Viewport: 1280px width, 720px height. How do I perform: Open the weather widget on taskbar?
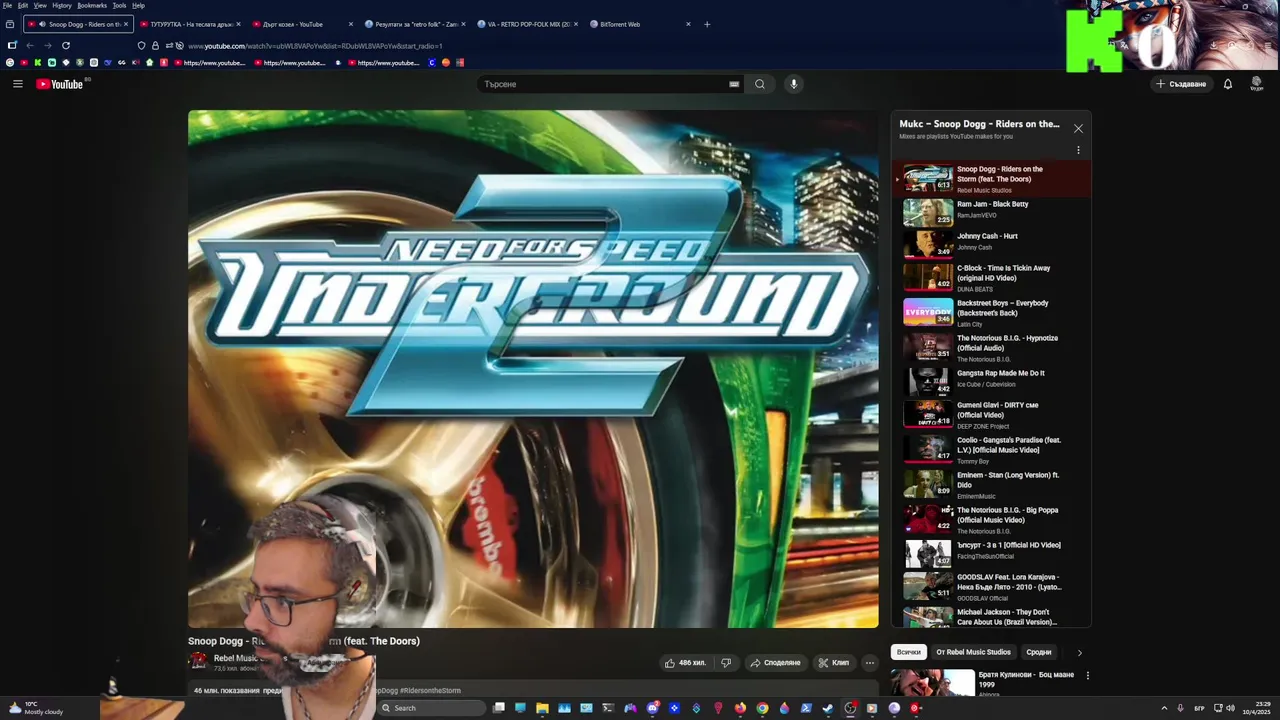point(35,708)
